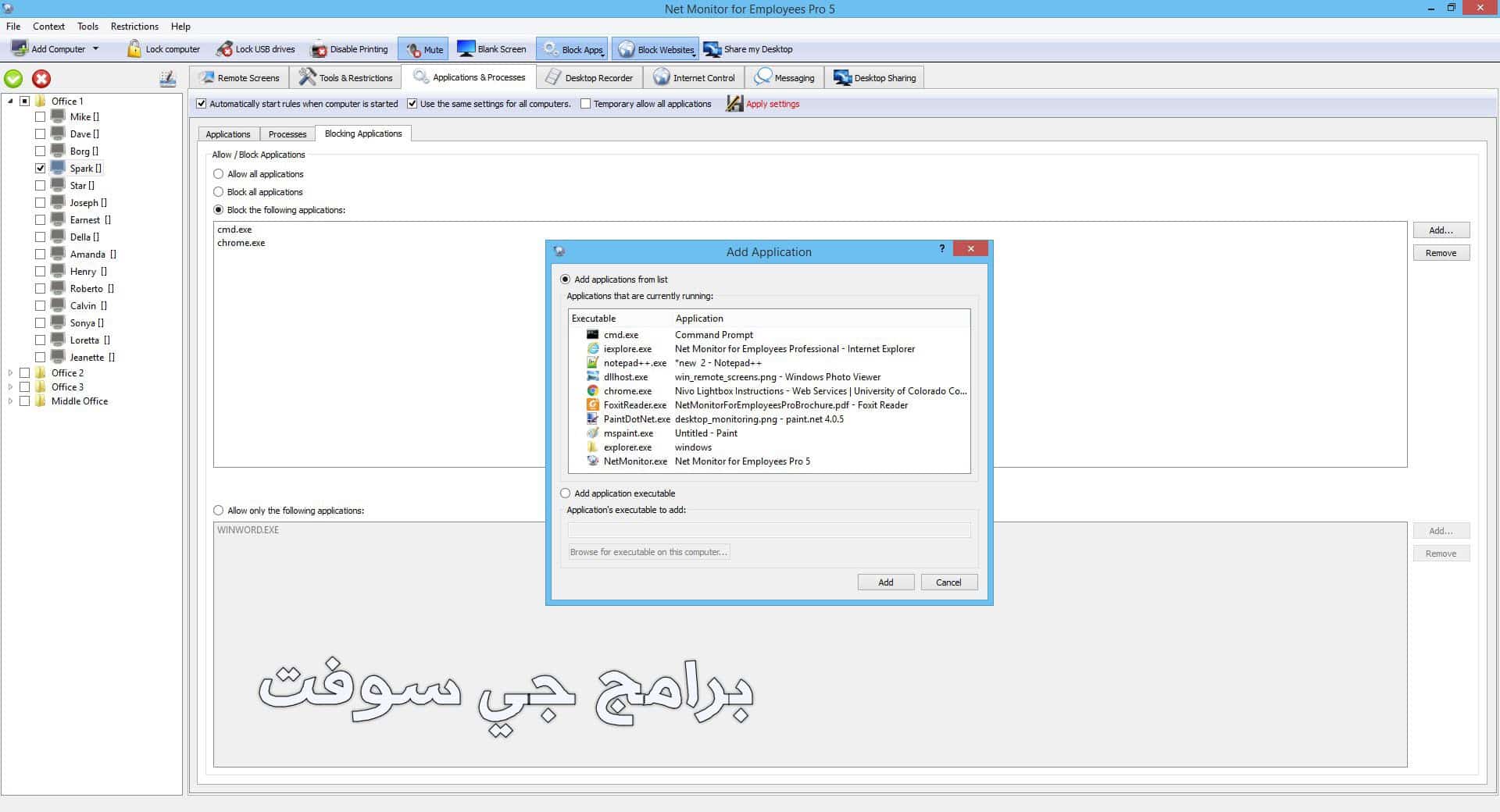Viewport: 1500px width, 812px height.
Task: Select the chrome.exe icon in the running list
Action: (592, 390)
